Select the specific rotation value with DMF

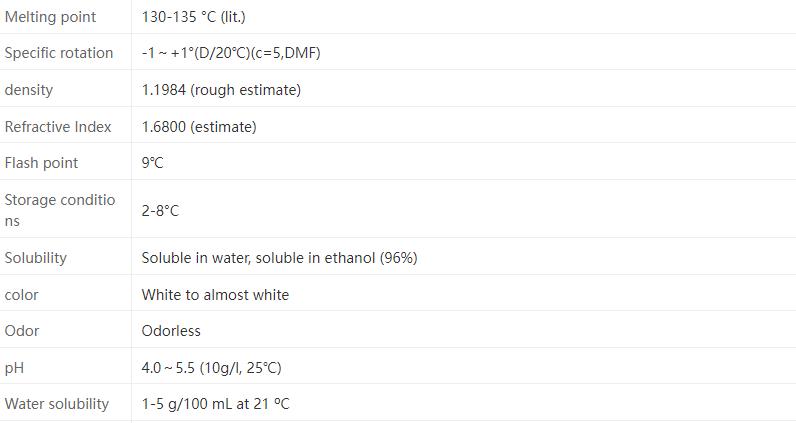point(231,53)
